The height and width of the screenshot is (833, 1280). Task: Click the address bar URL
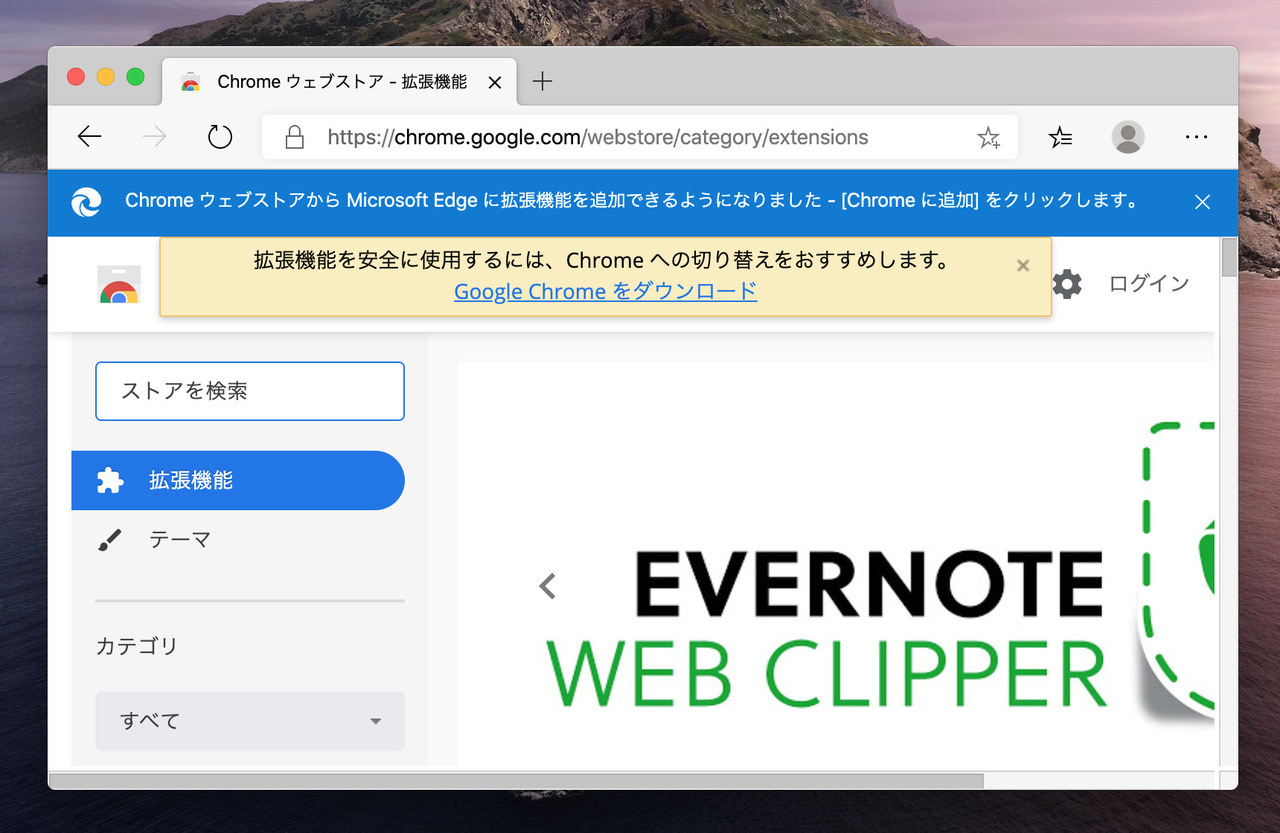pos(598,137)
